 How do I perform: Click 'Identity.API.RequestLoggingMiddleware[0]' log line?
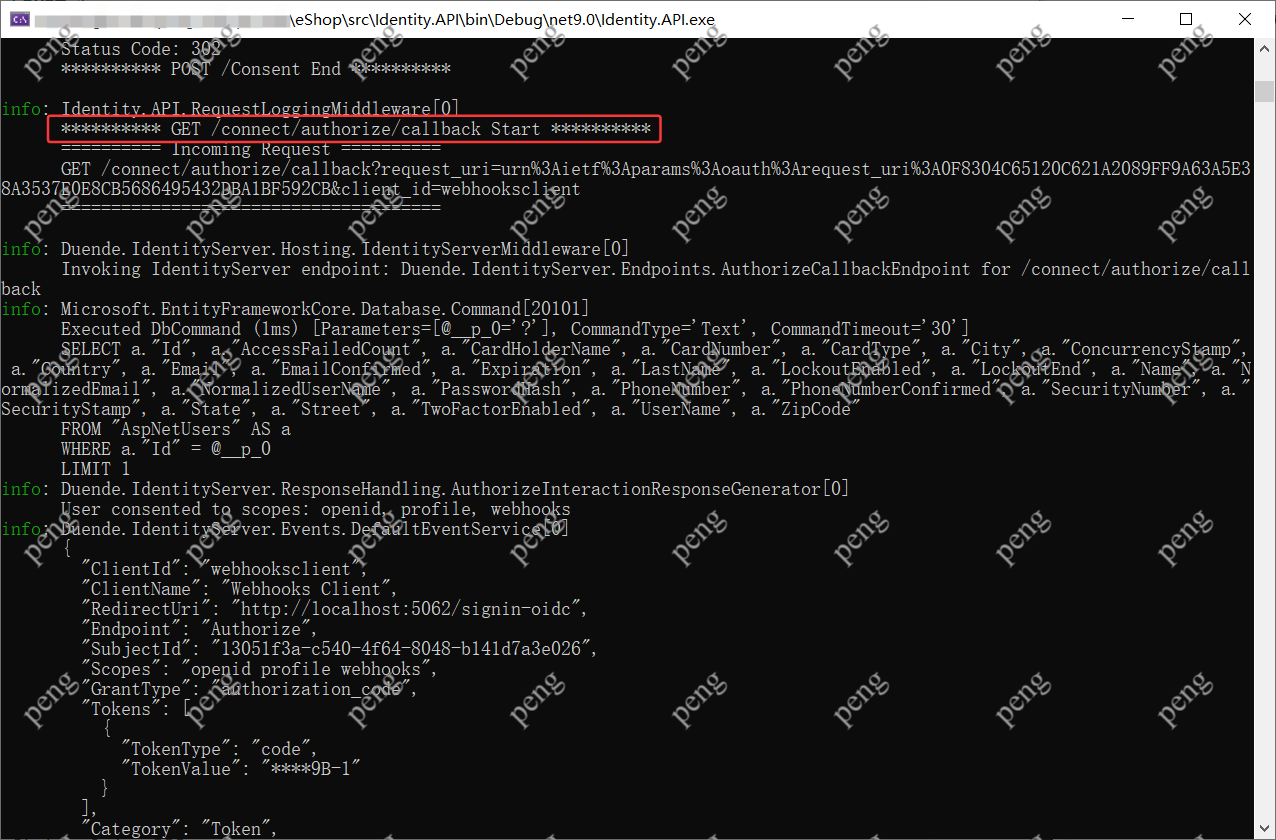point(260,109)
